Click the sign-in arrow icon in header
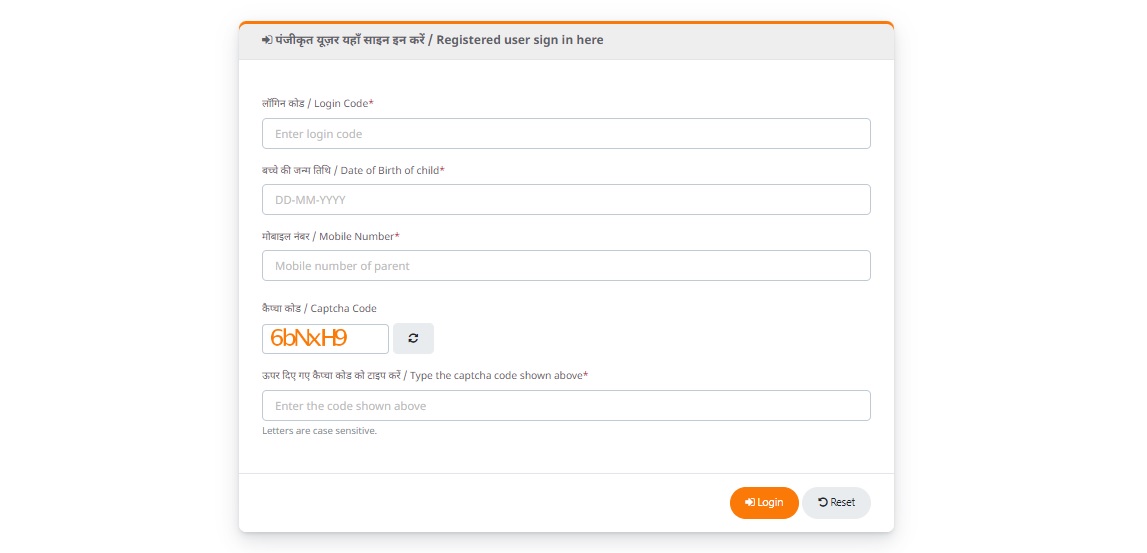This screenshot has height=553, width=1147. pos(267,41)
